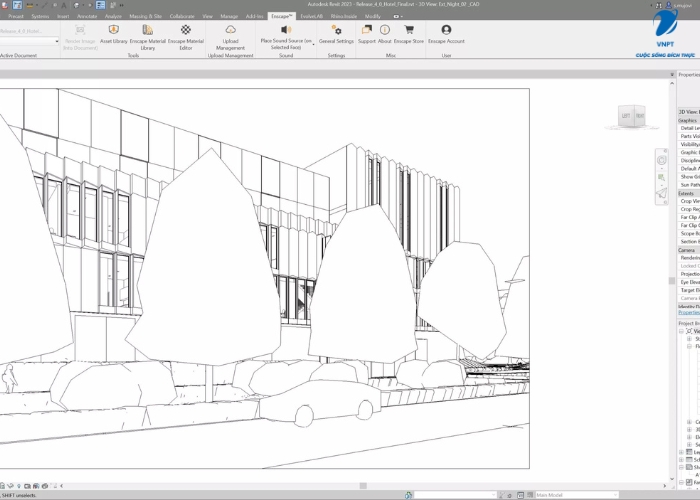Open the Analyze ribbon tab
The width and height of the screenshot is (700, 500).
coord(113,16)
